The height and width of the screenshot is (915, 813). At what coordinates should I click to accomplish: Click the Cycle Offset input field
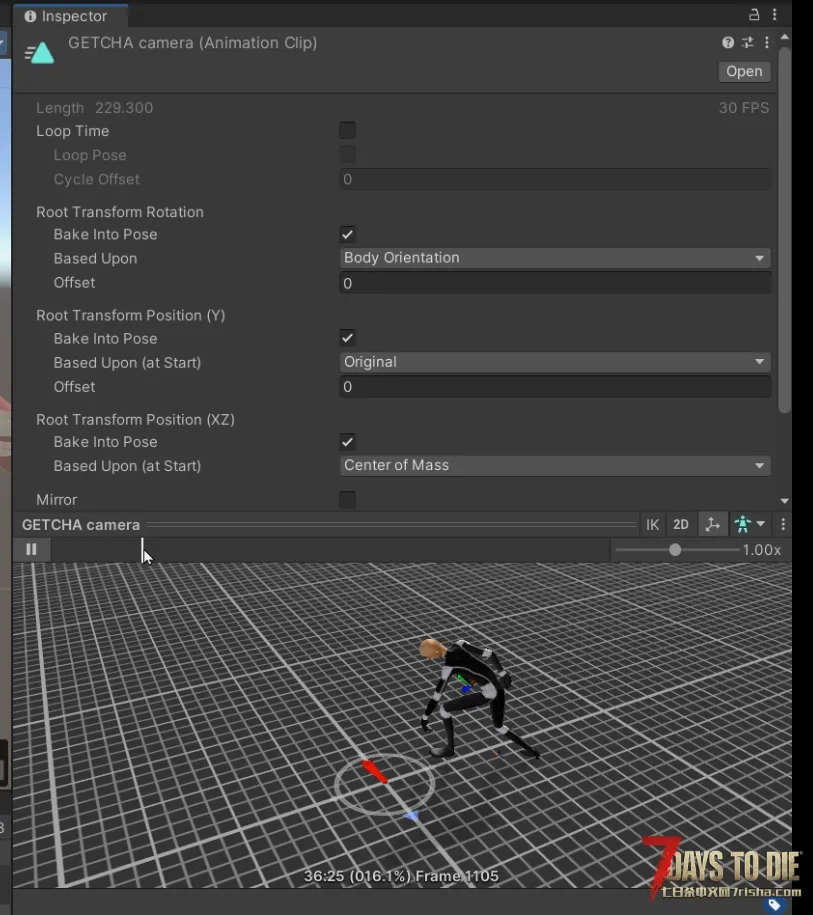tap(554, 179)
